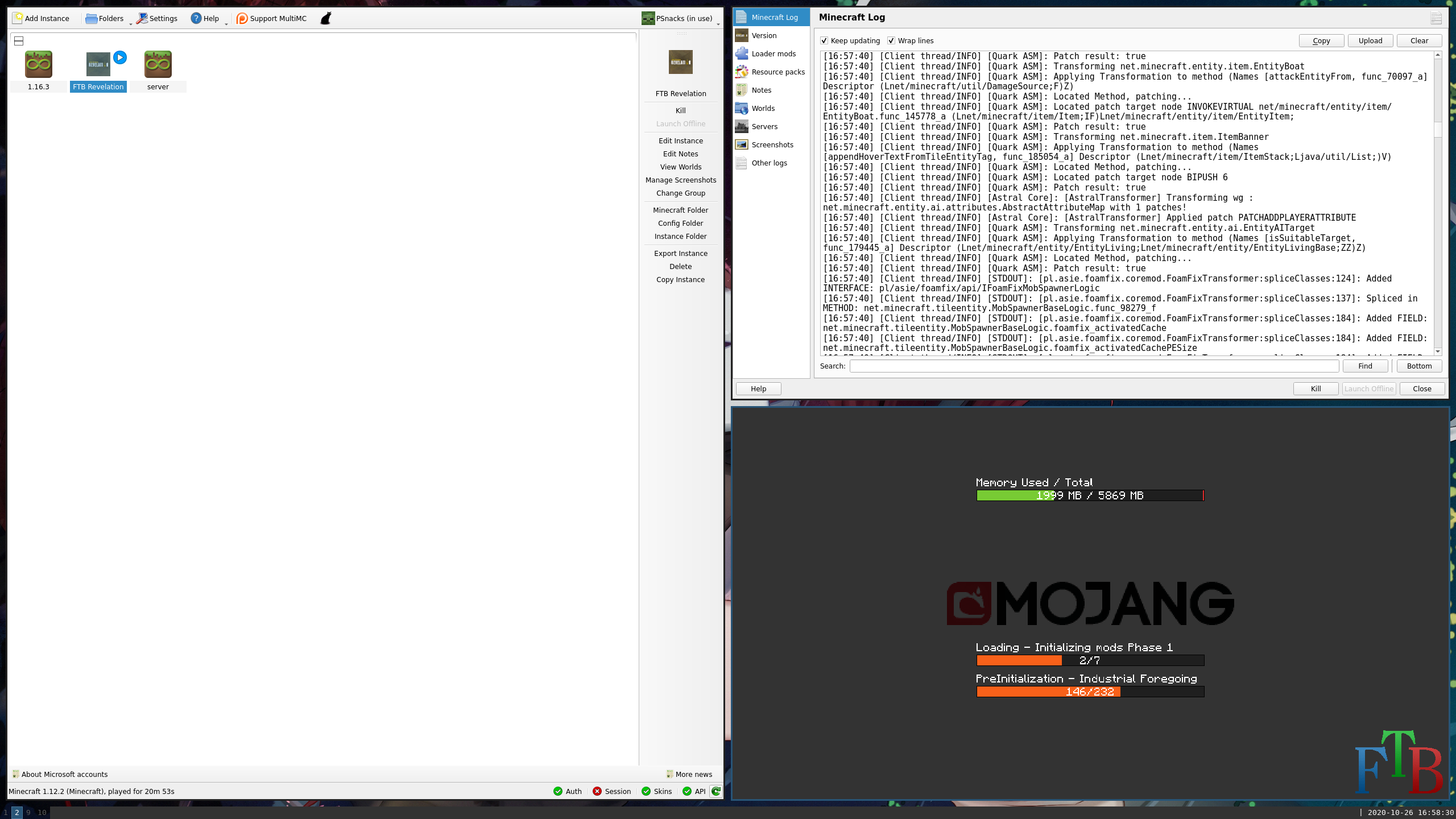Collapse the instance group toggle
The image size is (1456, 819).
(19, 40)
